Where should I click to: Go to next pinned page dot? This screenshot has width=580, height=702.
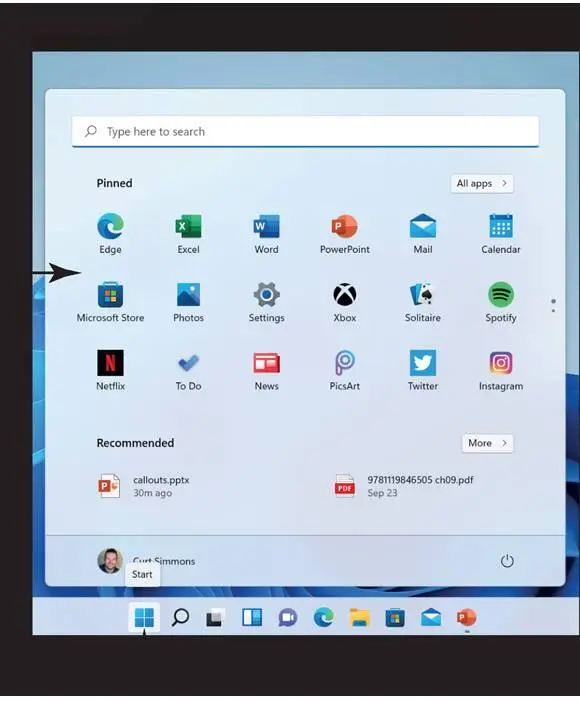tap(554, 311)
